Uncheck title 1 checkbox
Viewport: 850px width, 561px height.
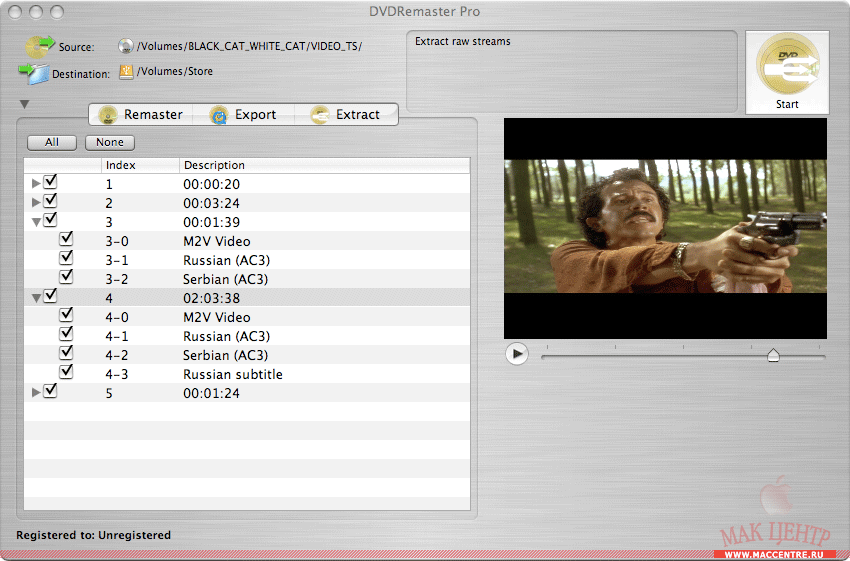(50, 182)
